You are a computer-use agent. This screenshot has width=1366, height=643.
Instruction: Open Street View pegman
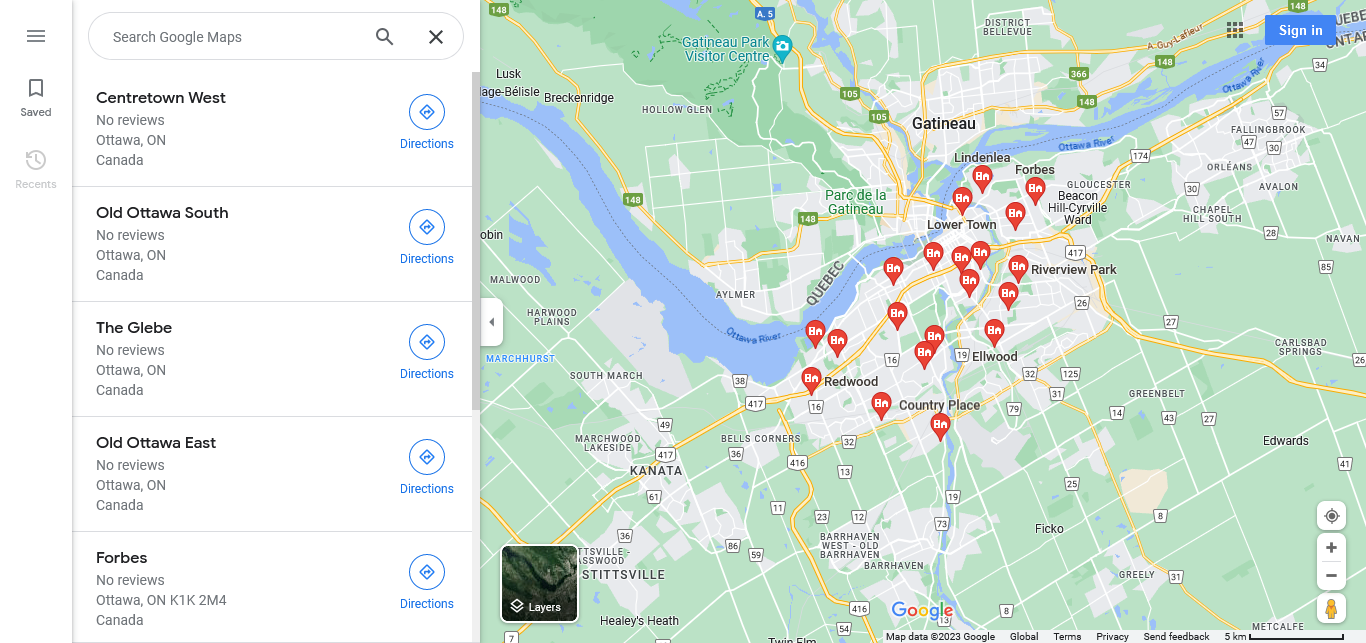pyautogui.click(x=1331, y=608)
